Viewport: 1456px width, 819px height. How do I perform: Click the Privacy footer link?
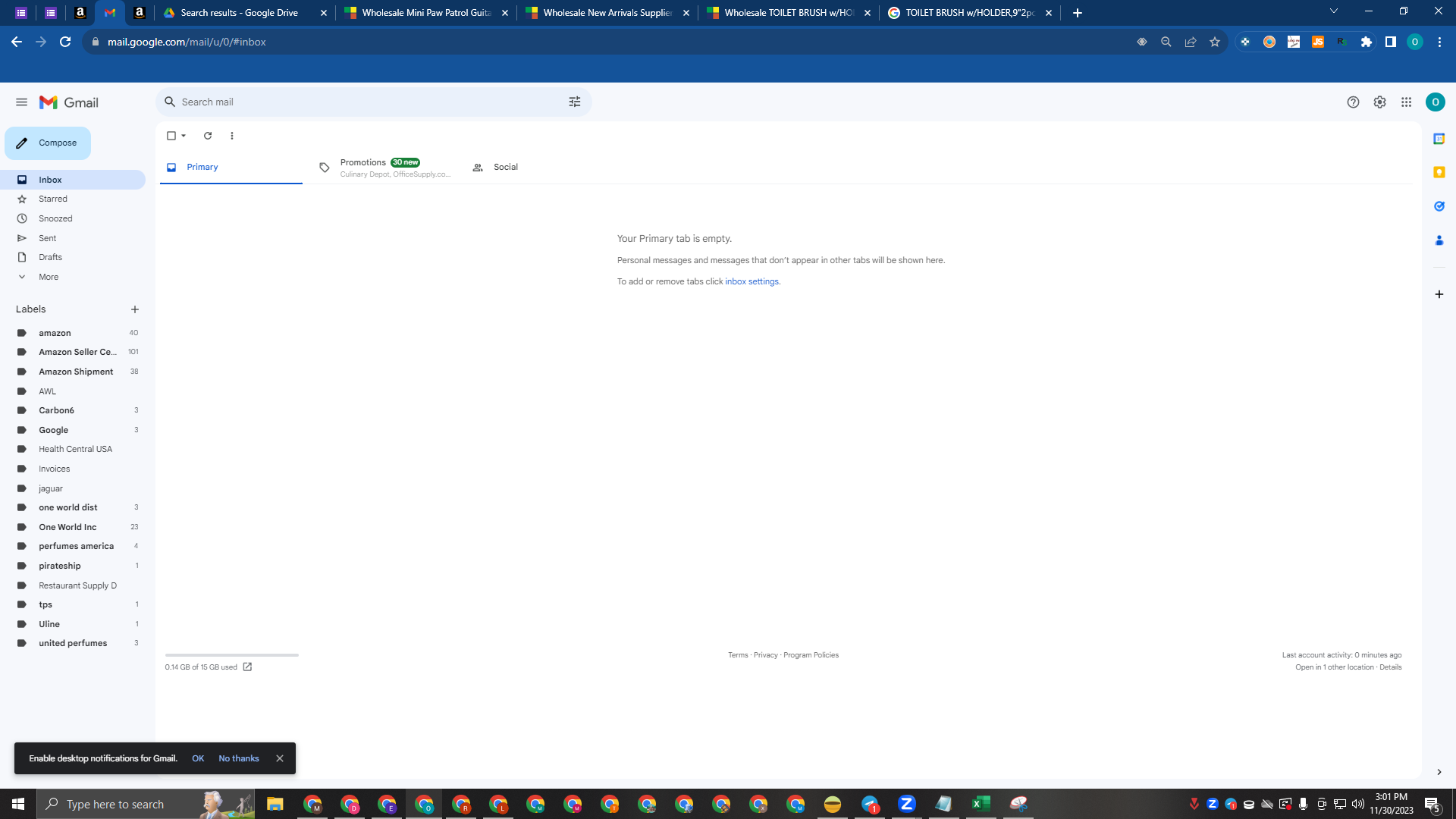tap(765, 655)
